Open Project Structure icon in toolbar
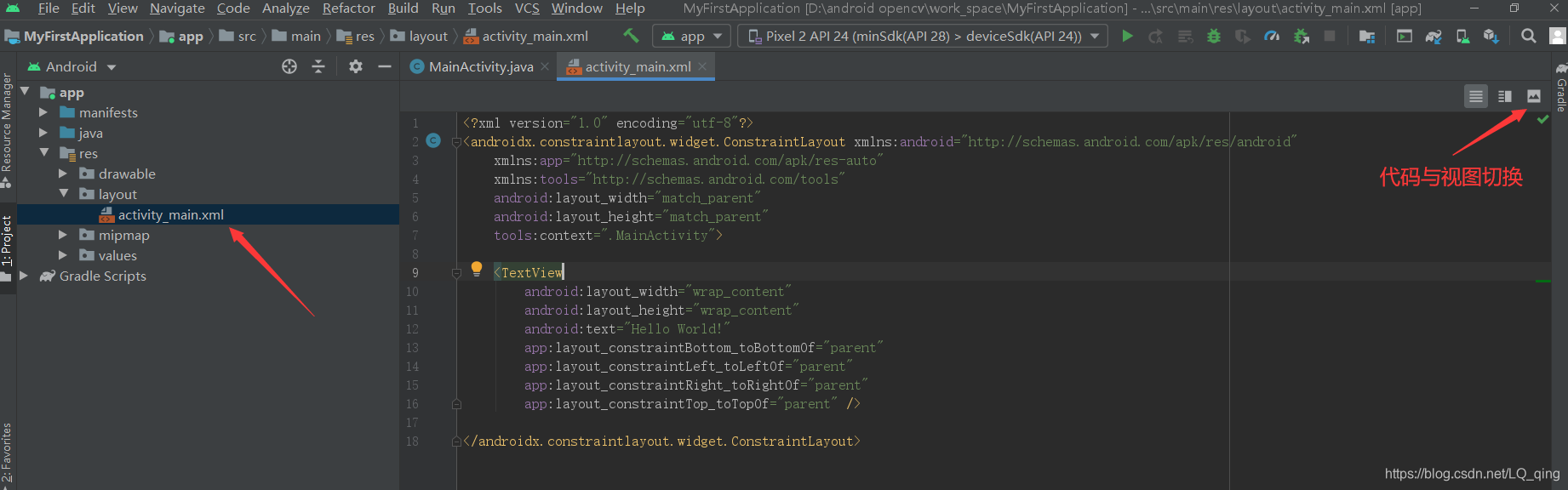Viewport: 1568px width, 490px height. point(1367,36)
